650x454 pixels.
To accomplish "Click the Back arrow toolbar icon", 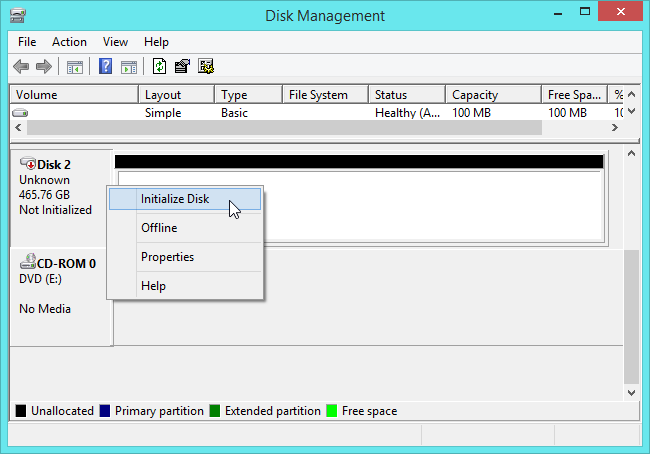I will pyautogui.click(x=21, y=67).
